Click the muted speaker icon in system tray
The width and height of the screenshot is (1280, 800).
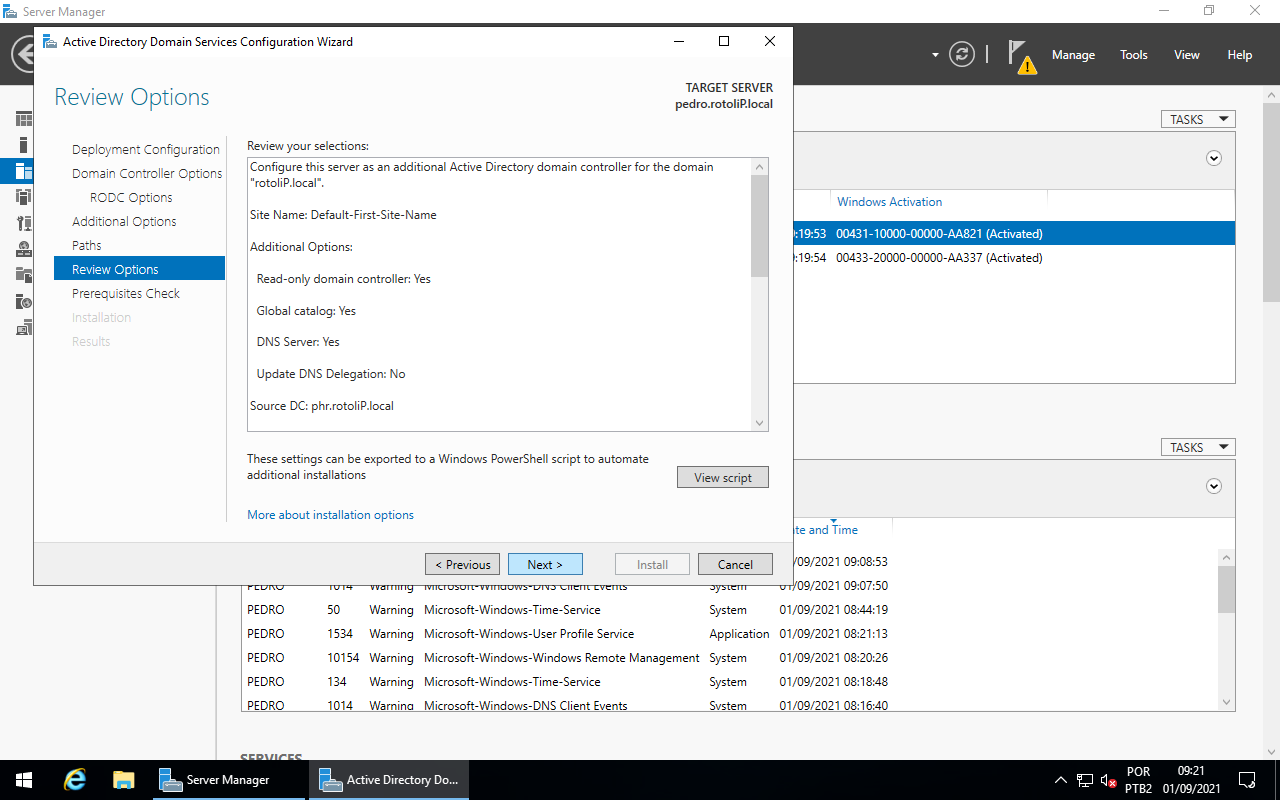(x=1105, y=779)
